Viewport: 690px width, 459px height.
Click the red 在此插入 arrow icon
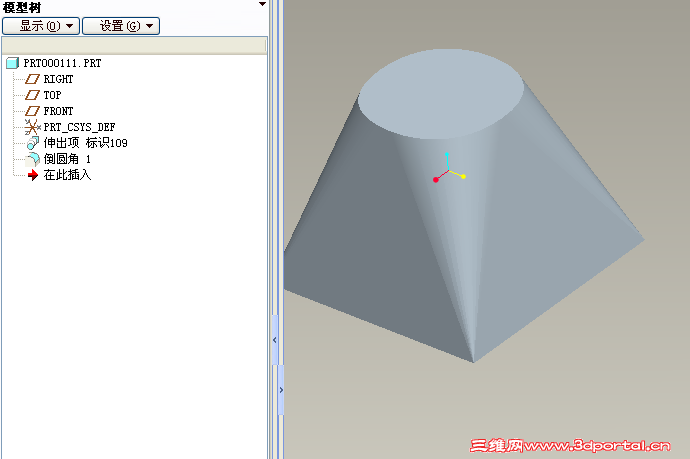(33, 175)
